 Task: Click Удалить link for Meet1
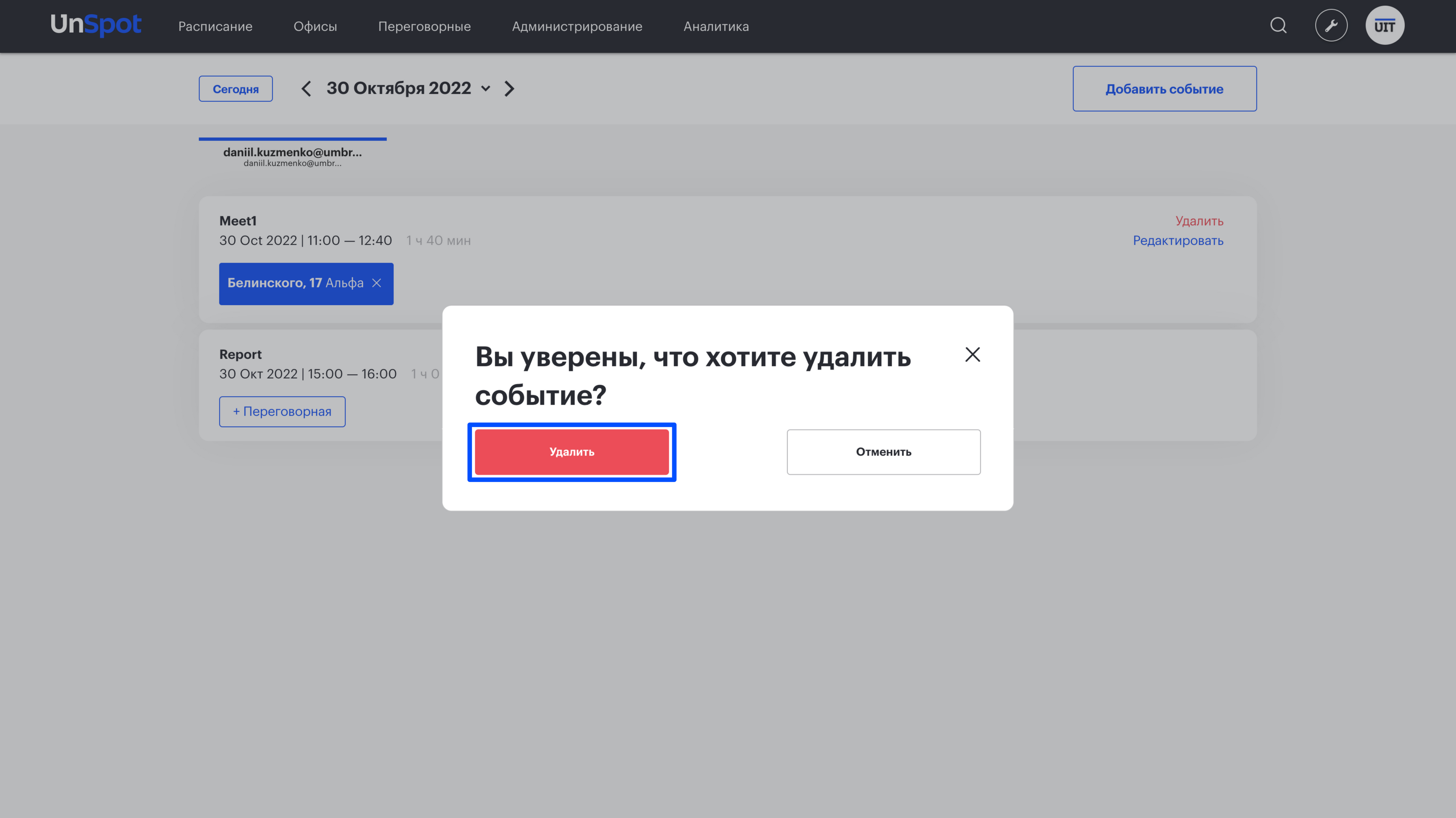click(1199, 221)
